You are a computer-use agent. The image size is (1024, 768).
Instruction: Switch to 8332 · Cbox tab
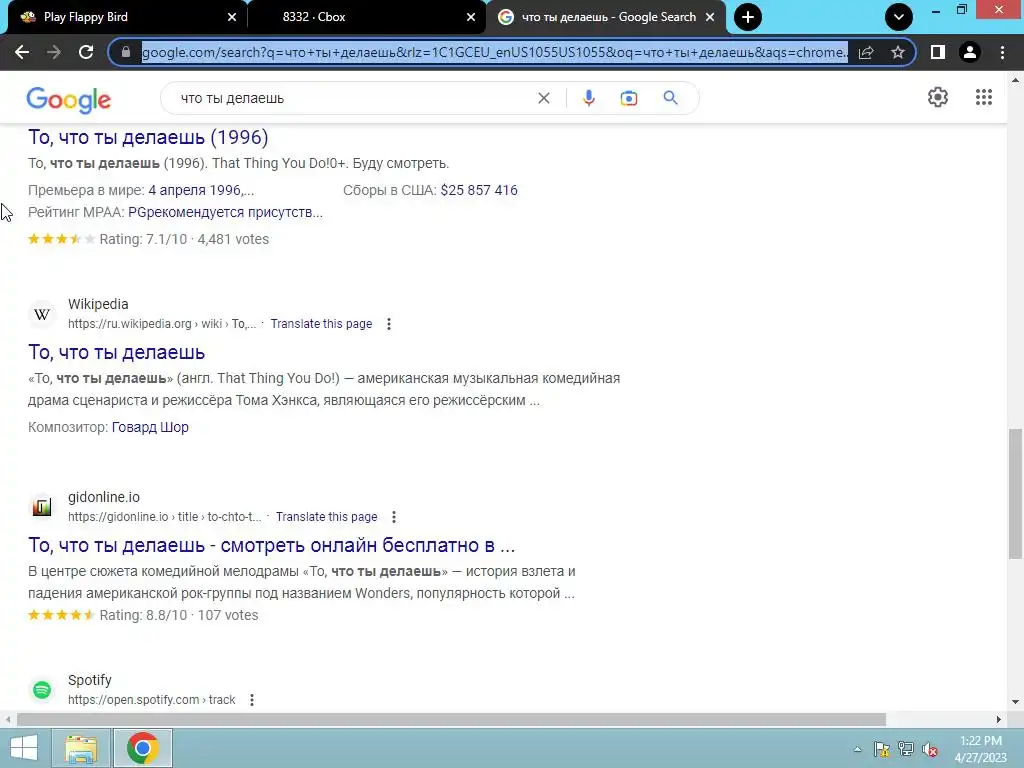coord(366,17)
